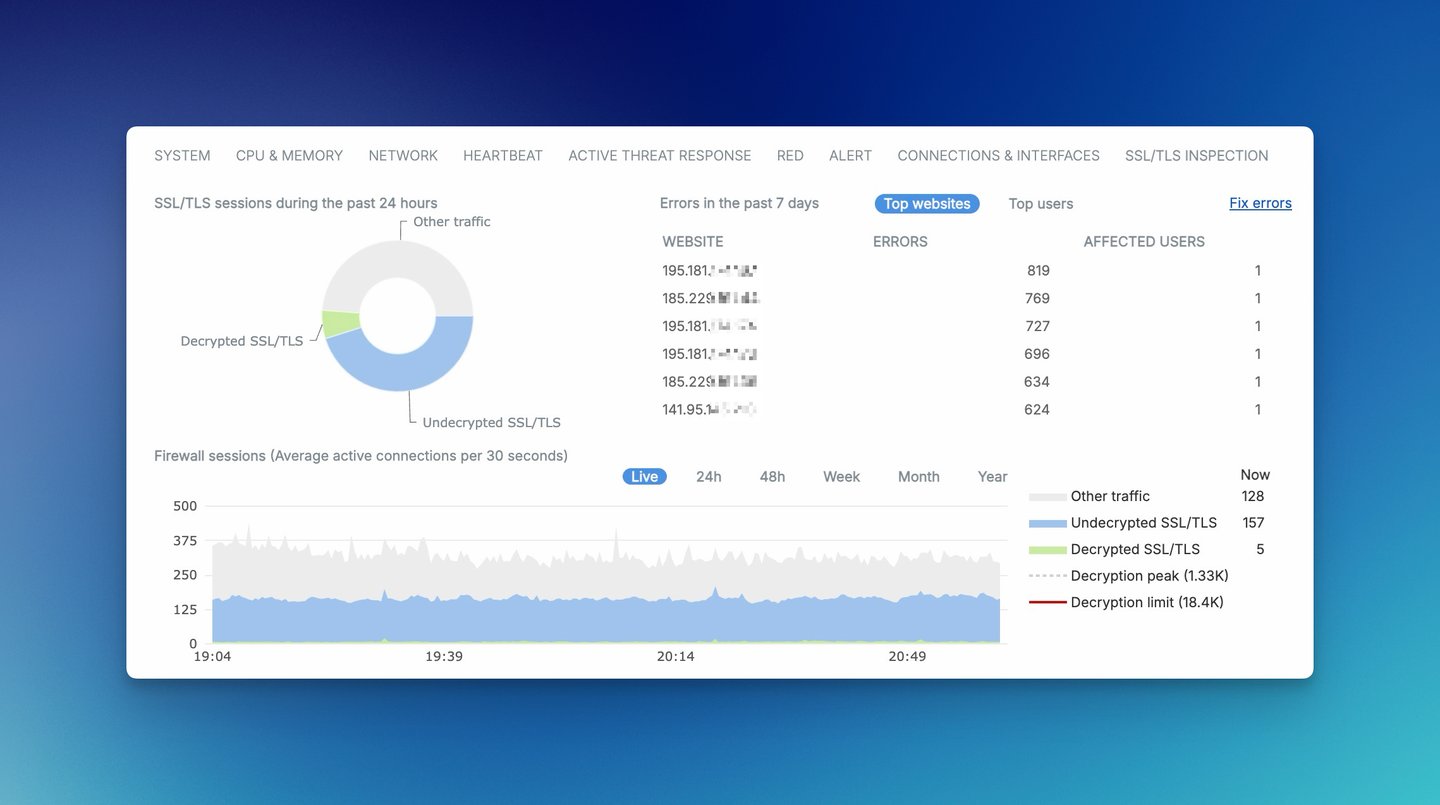Go to the HEARTBEAT tab
The width and height of the screenshot is (1440, 805).
click(503, 156)
